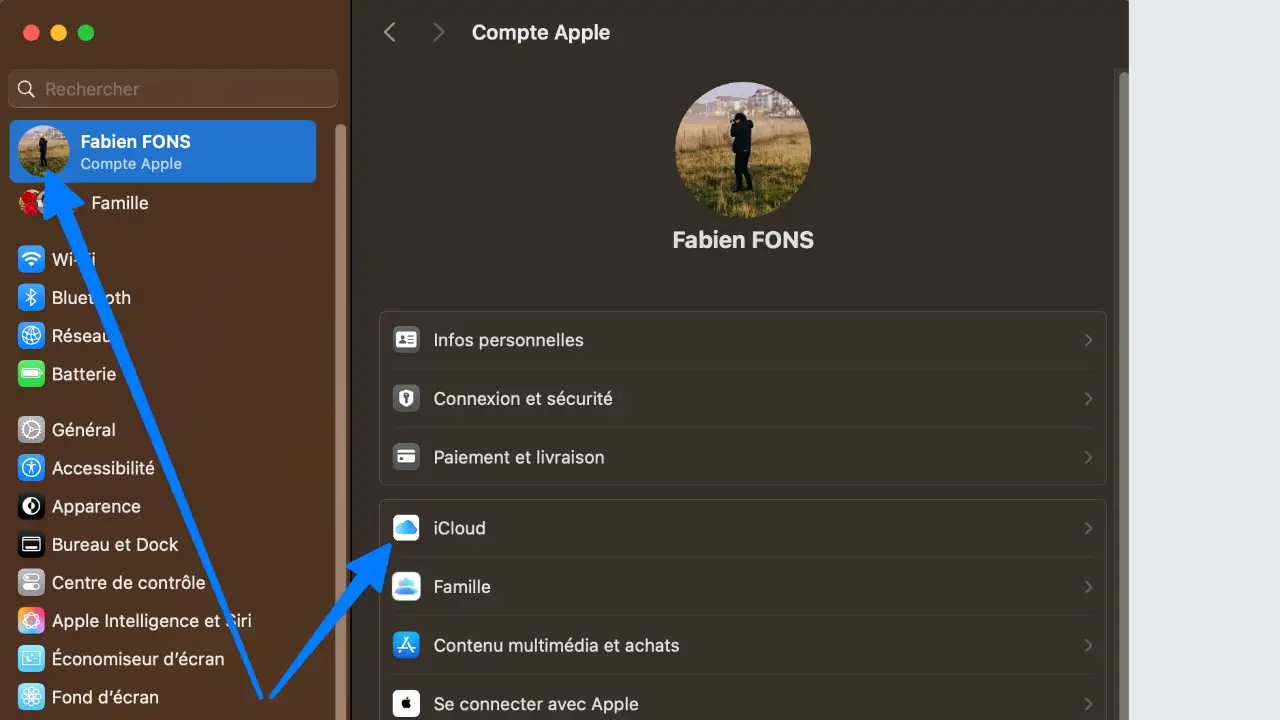Click the Batterie label in sidebar
This screenshot has height=720, width=1280.
(84, 374)
